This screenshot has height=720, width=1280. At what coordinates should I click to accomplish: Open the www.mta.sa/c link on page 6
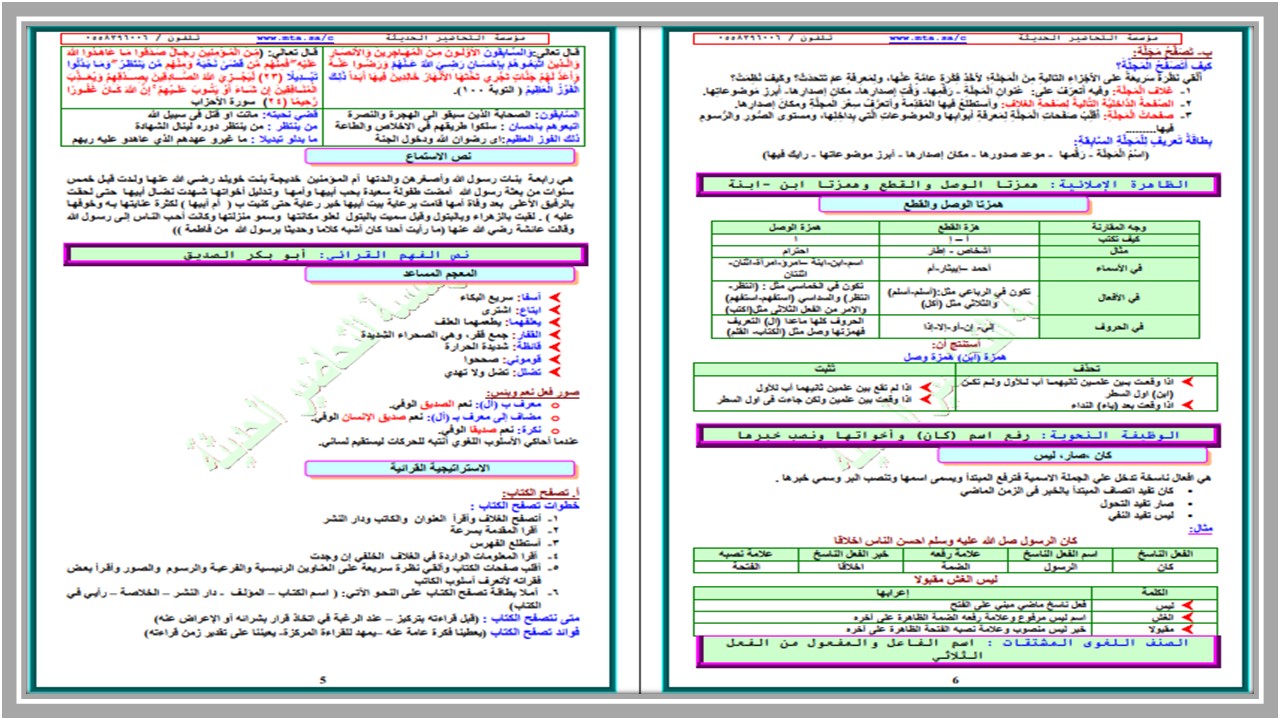pyautogui.click(x=929, y=38)
